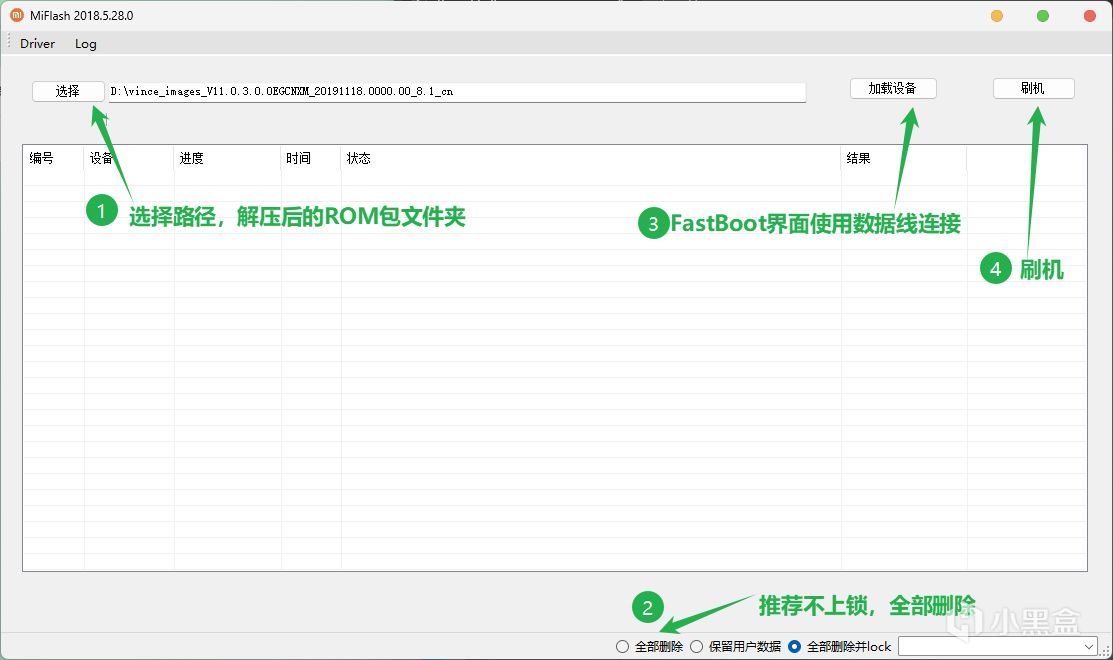
Task: Click the 编号 column header
Action: point(42,158)
